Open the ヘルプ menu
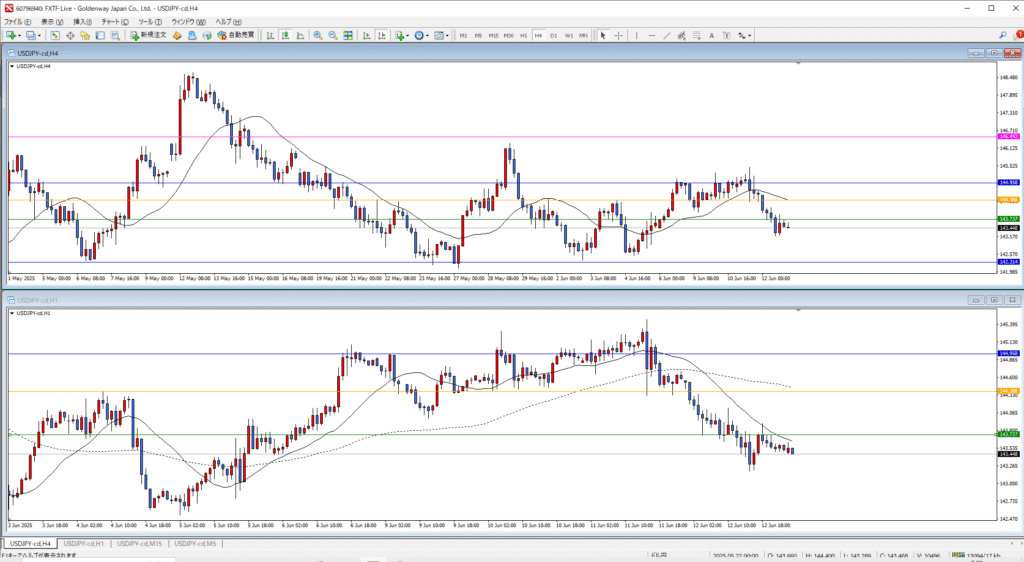Screen dimensions: 1024x562 (228, 22)
